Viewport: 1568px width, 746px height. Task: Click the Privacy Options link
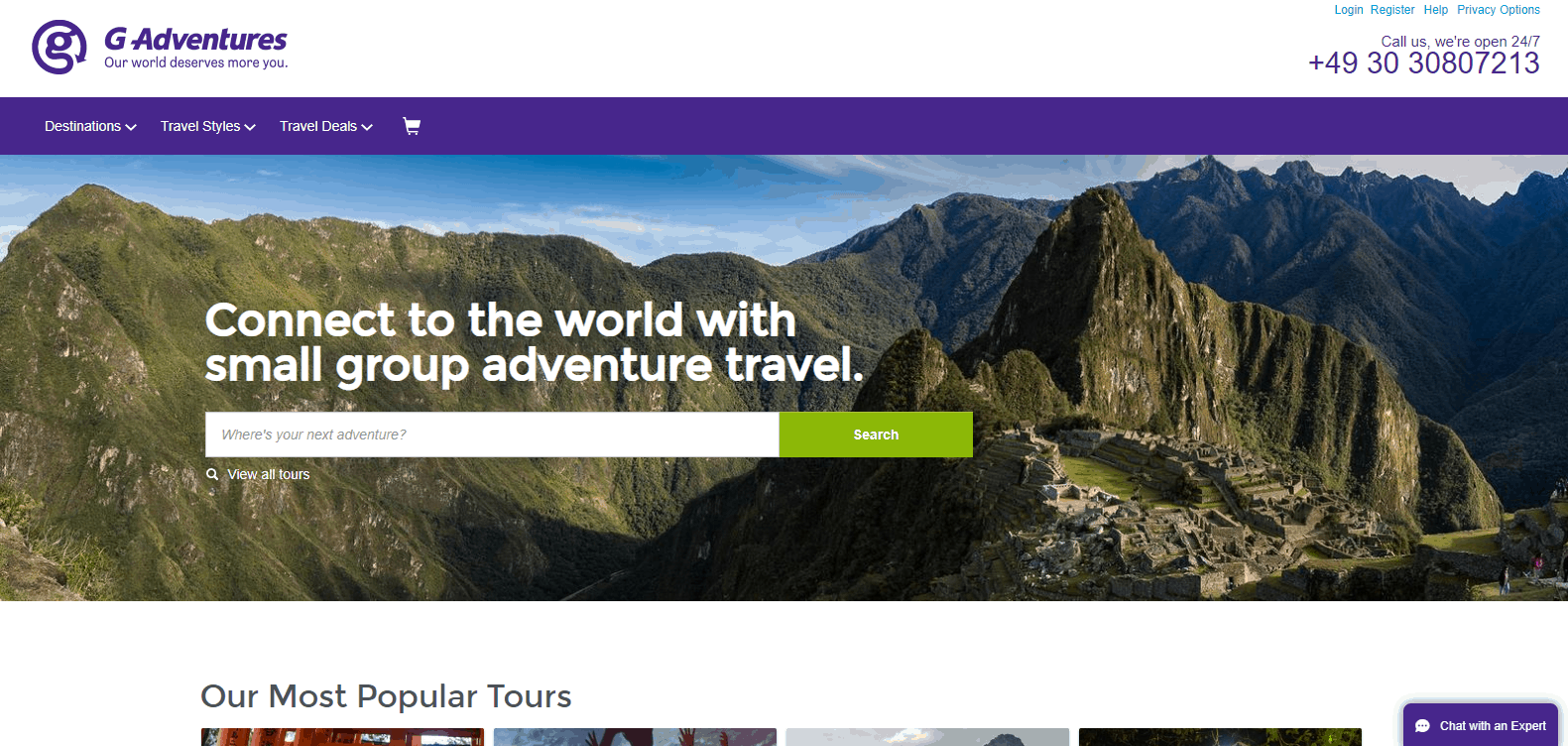coord(1498,10)
